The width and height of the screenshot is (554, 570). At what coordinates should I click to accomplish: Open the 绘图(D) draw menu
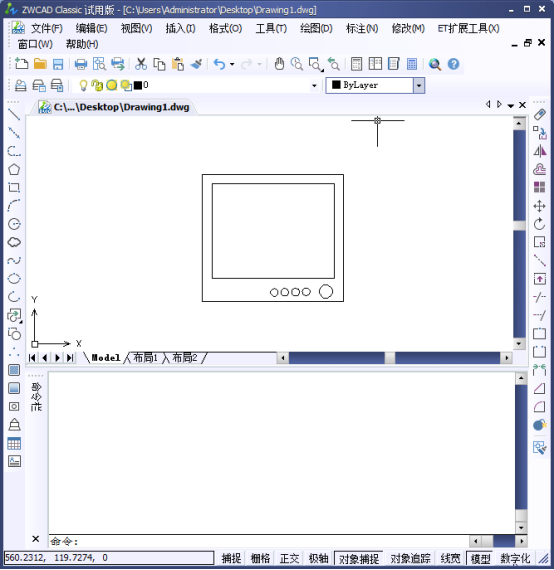(x=316, y=28)
